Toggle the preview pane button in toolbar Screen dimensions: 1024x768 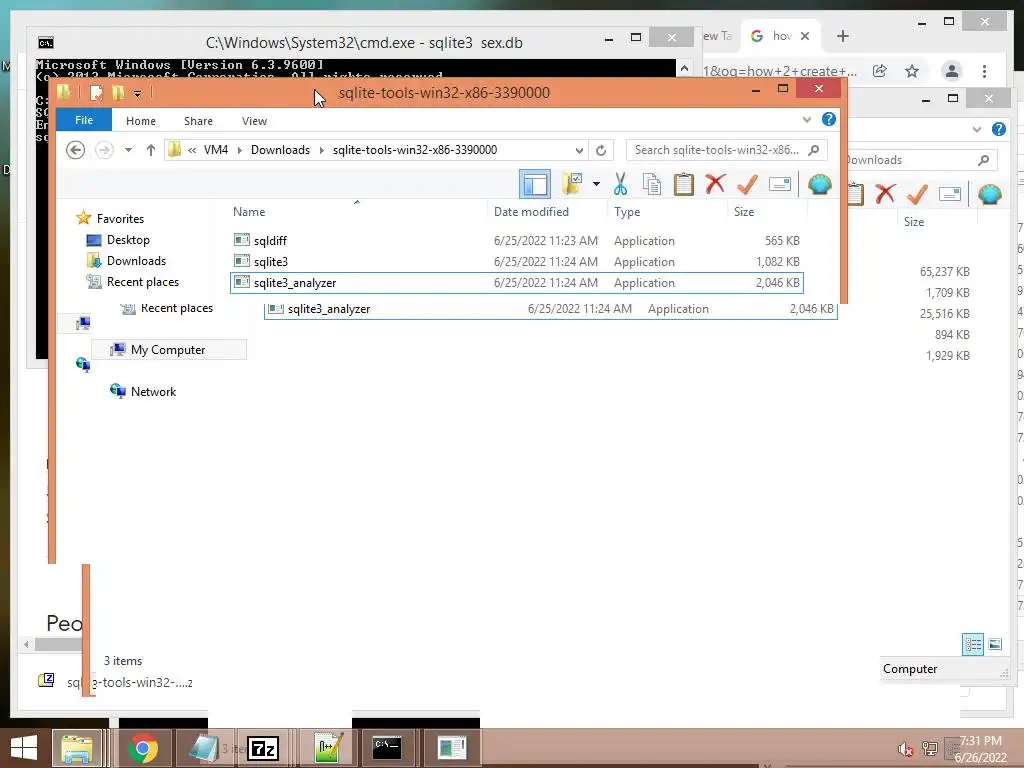pos(535,184)
